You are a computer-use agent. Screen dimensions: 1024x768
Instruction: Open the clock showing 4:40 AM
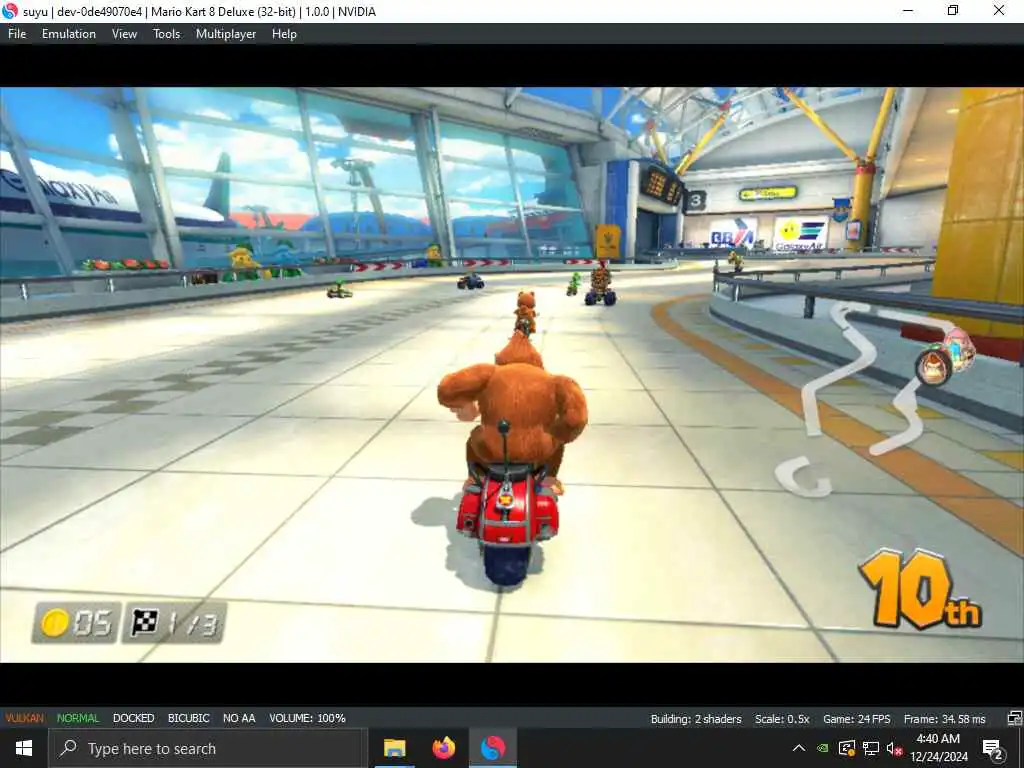click(x=938, y=748)
